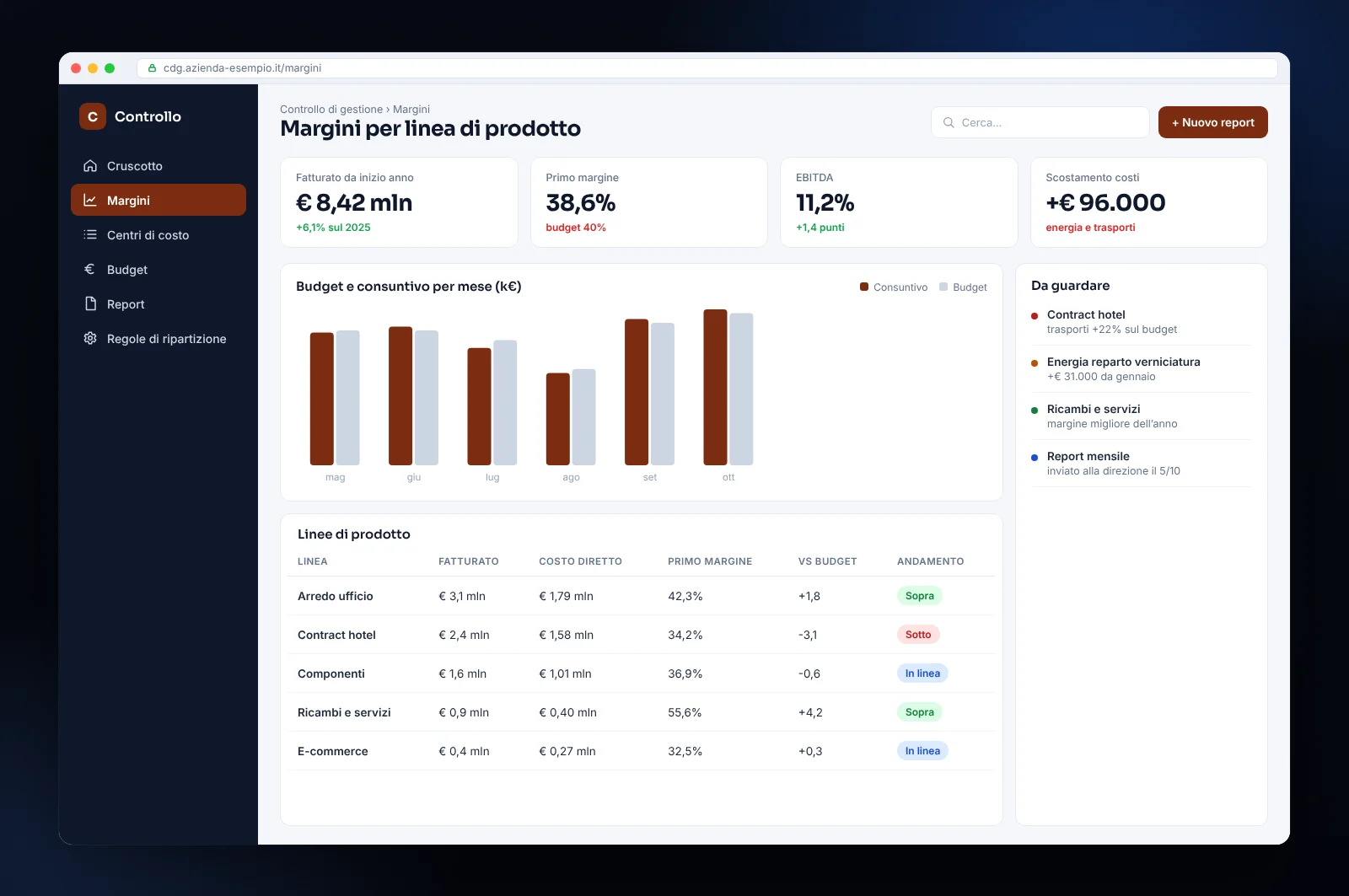Click the PRIMO MARGINE column header

pos(710,561)
